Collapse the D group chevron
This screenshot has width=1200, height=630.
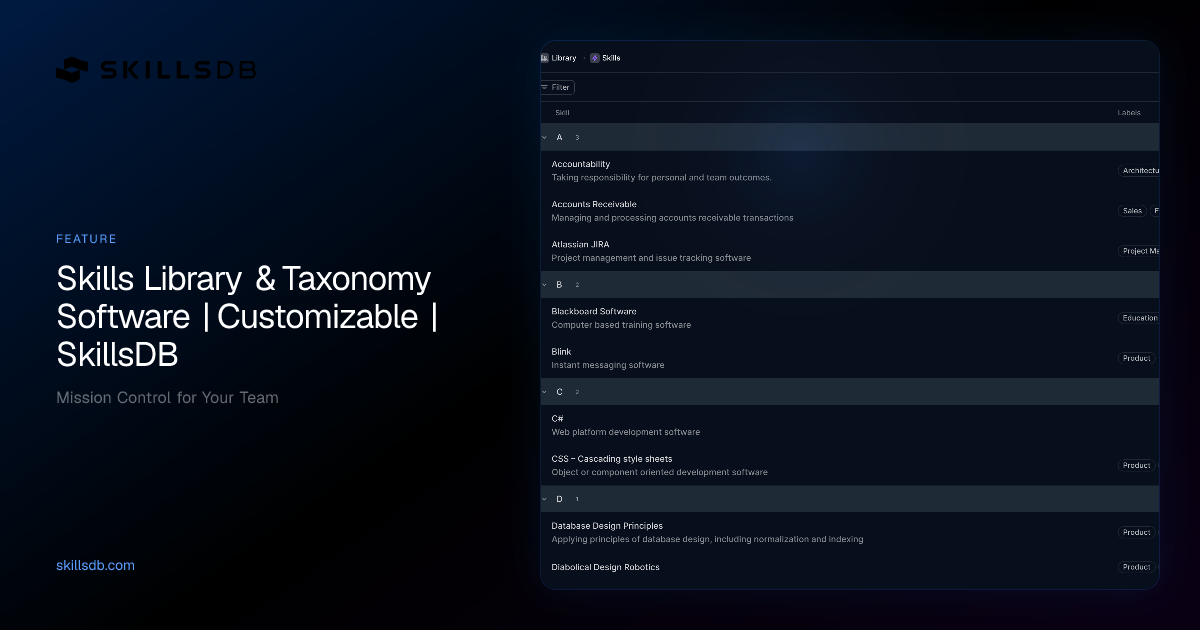[x=544, y=499]
